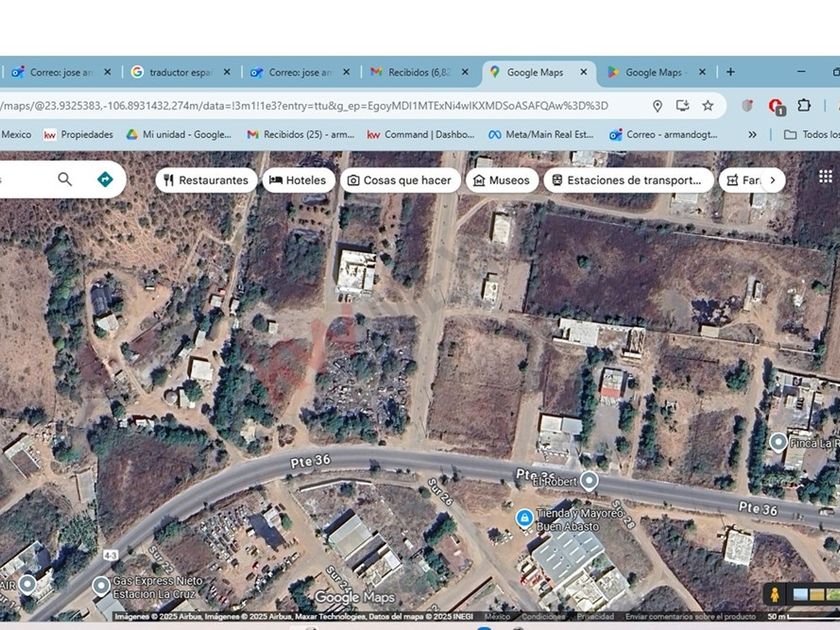Open the shield extension icon
This screenshot has width=840, height=630.
pyautogui.click(x=747, y=106)
